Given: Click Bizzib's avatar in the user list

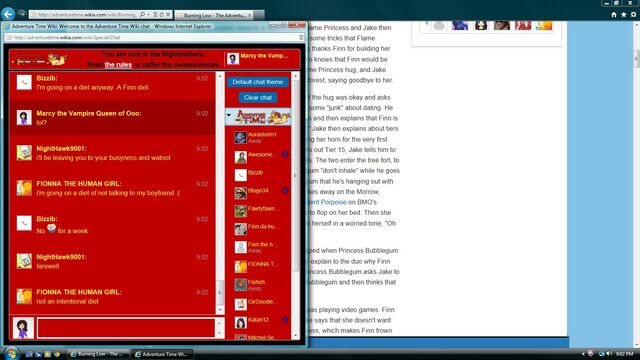Looking at the screenshot, I should click(x=240, y=175).
